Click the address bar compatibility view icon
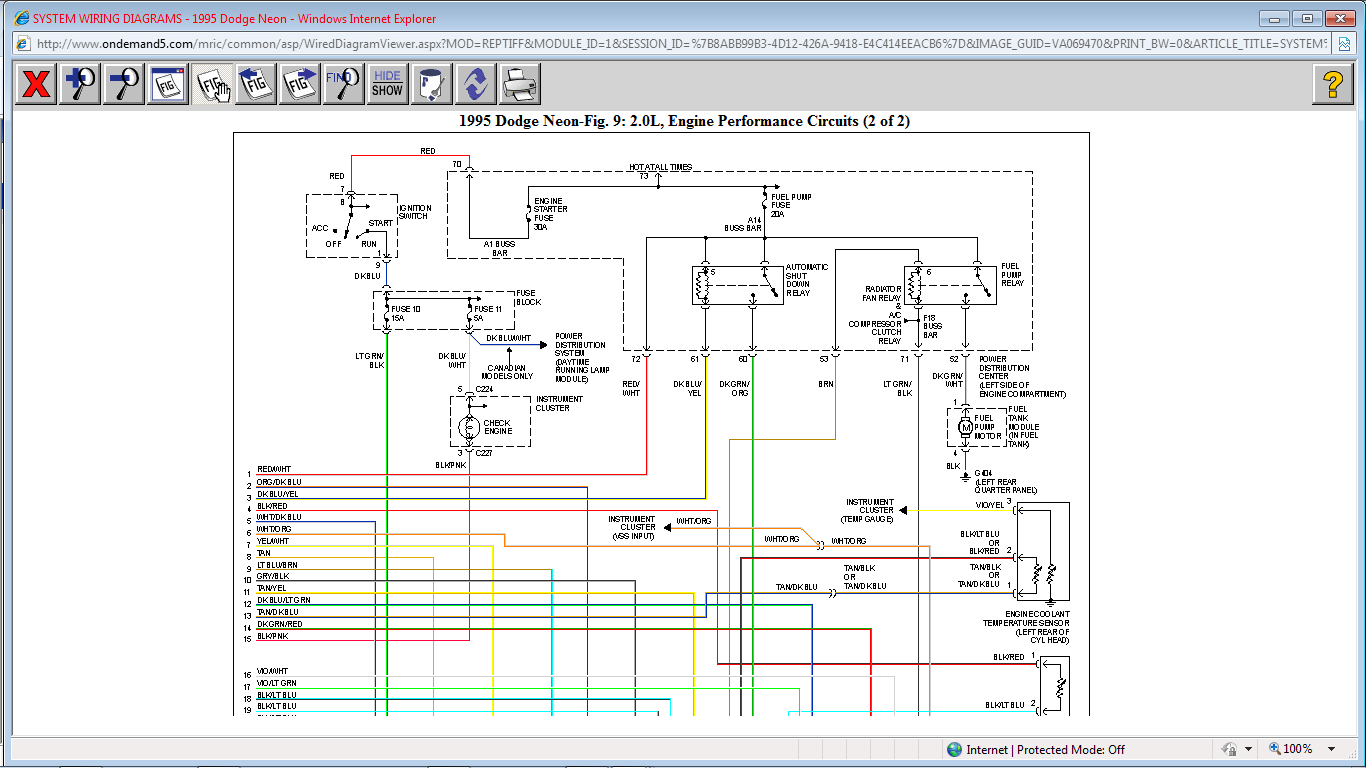This screenshot has width=1366, height=768. tap(1345, 44)
